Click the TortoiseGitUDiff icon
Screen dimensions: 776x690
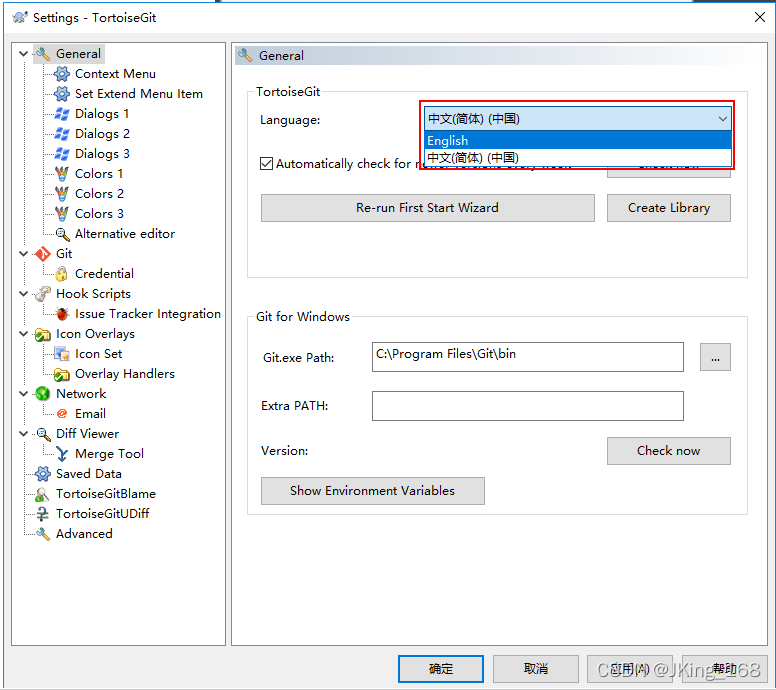tap(43, 514)
